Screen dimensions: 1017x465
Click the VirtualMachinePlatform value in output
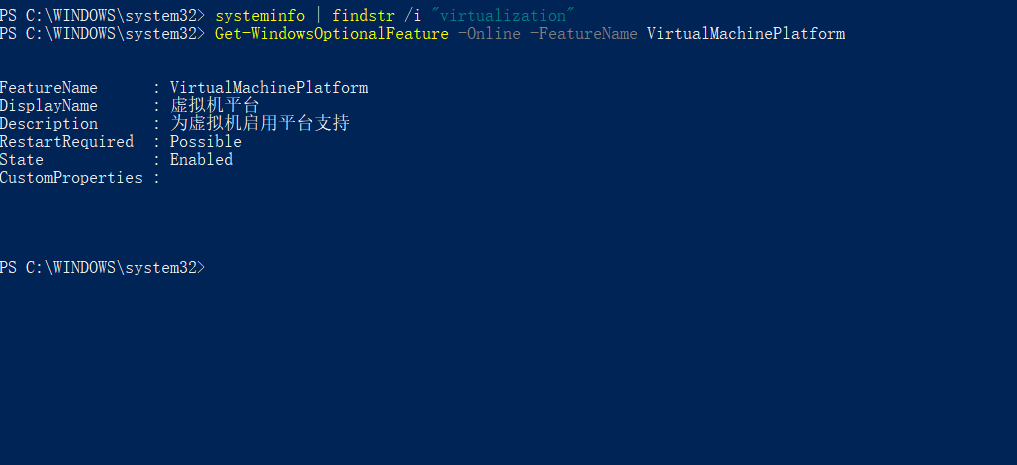pos(269,88)
